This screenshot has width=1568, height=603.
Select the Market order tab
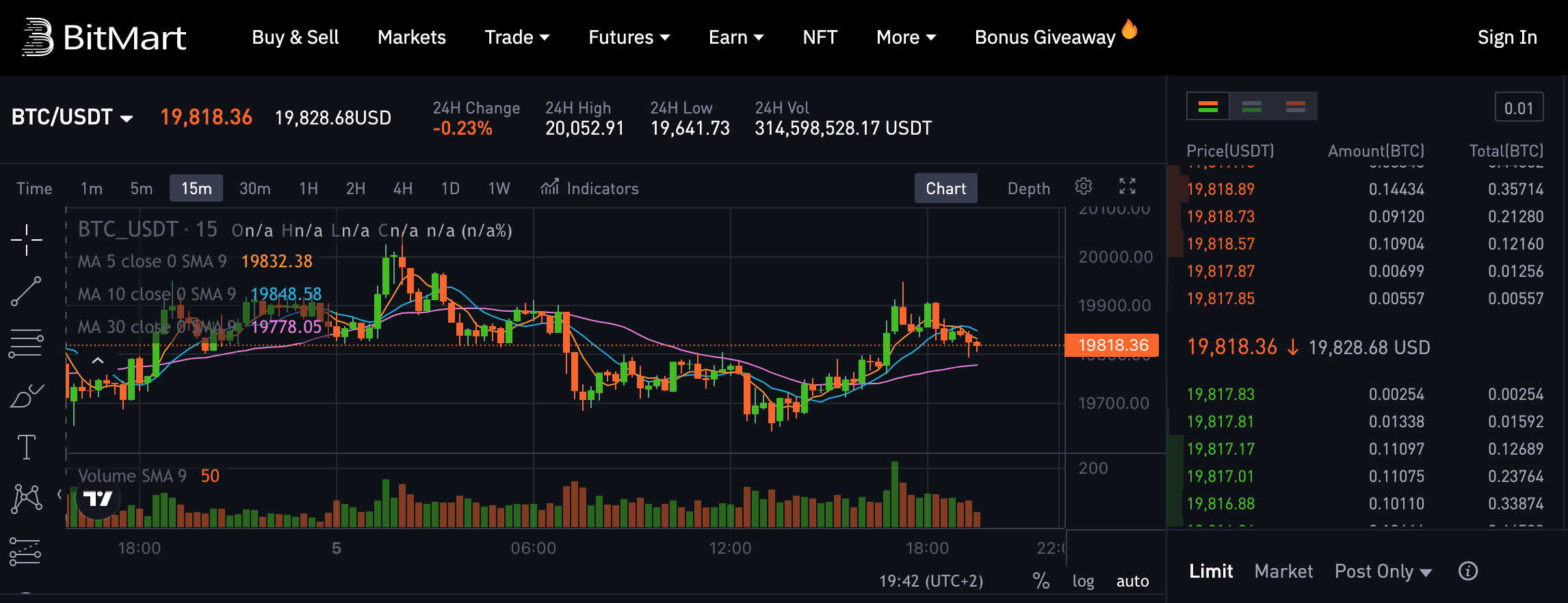tap(1284, 571)
